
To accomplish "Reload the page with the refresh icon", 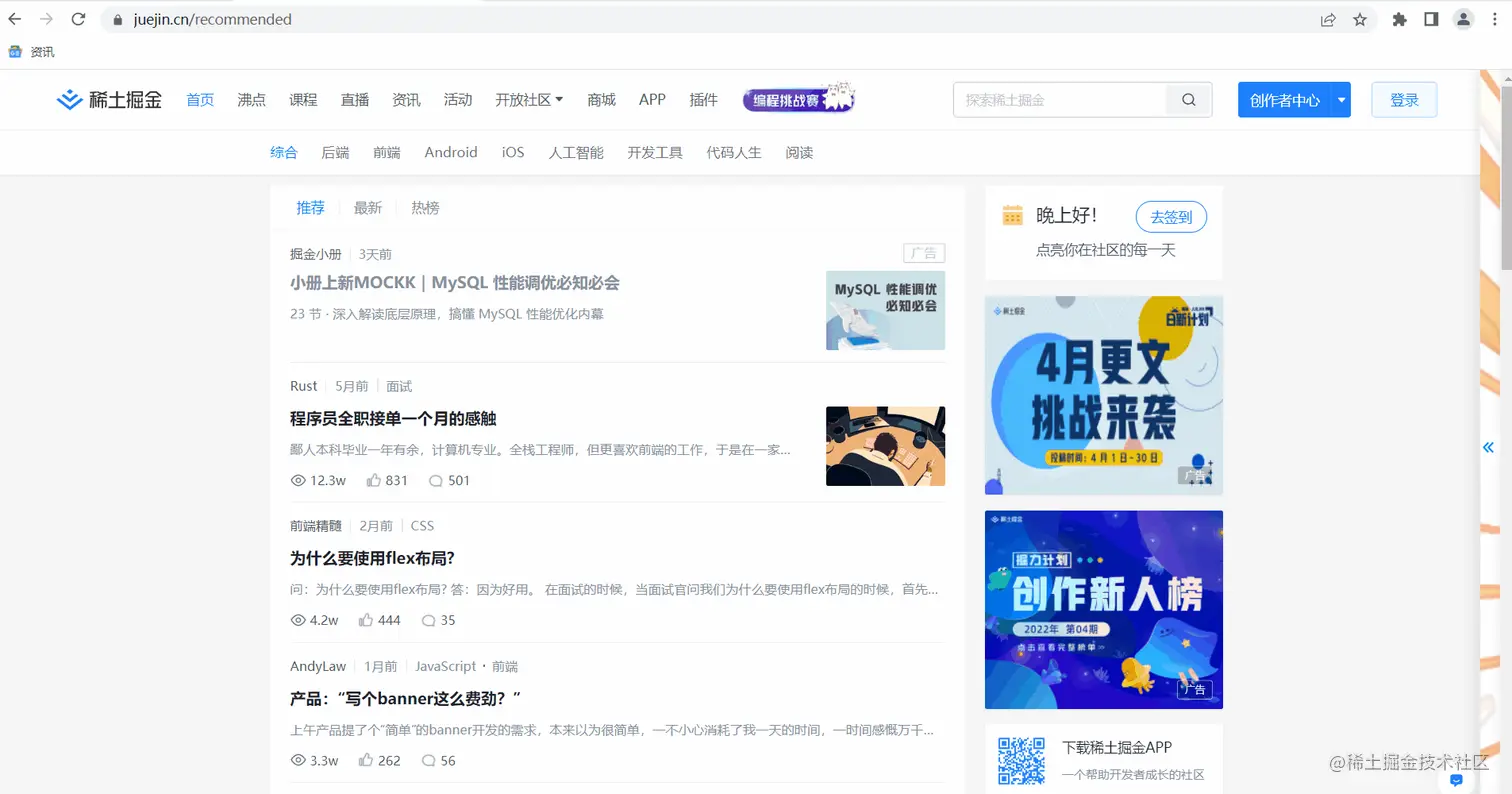I will 79,19.
